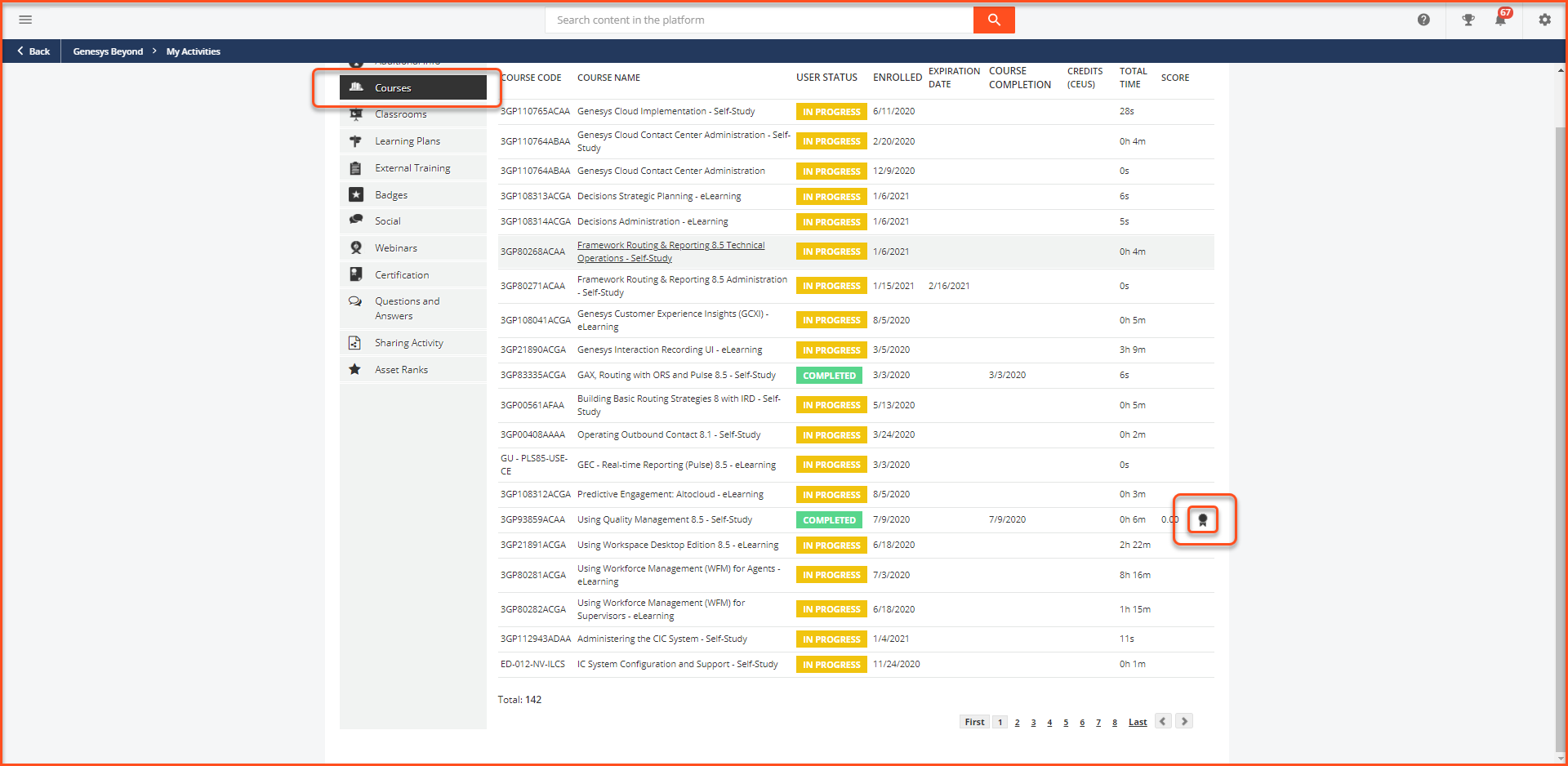
Task: Select the Classrooms sidebar icon
Action: [x=400, y=114]
